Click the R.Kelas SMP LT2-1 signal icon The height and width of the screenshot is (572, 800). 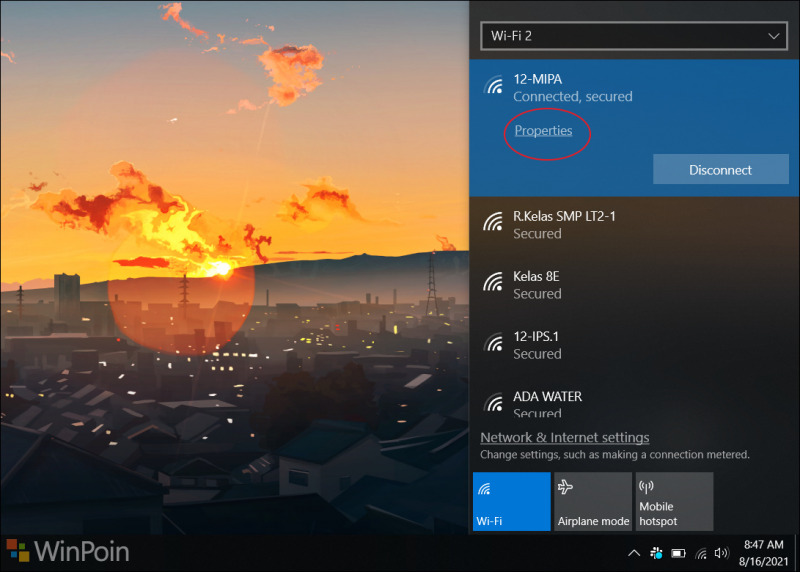pyautogui.click(x=493, y=222)
